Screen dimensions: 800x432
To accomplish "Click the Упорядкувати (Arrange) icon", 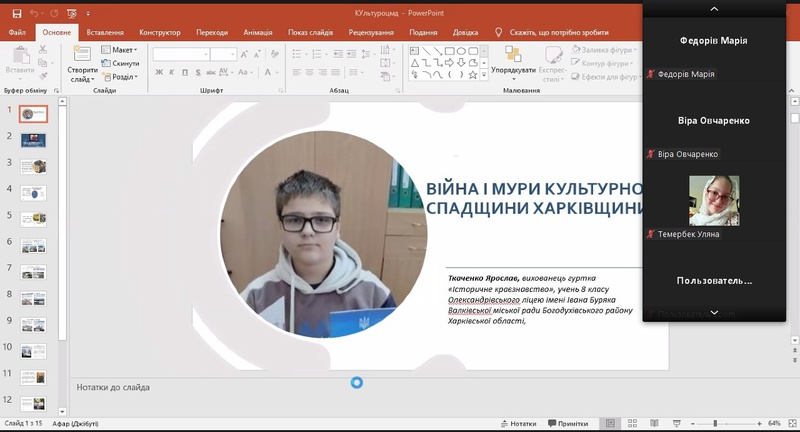I will coord(514,56).
